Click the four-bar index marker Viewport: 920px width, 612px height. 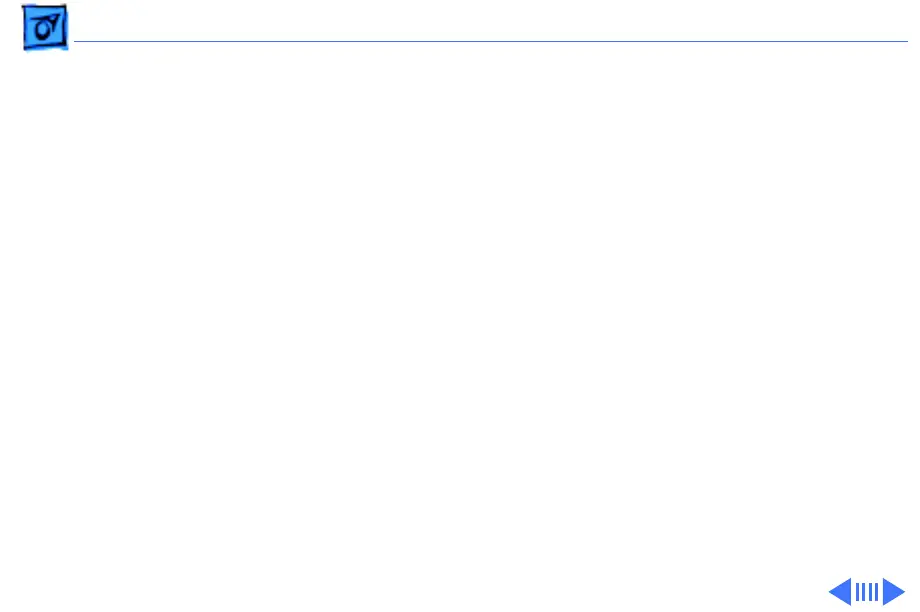coord(867,592)
